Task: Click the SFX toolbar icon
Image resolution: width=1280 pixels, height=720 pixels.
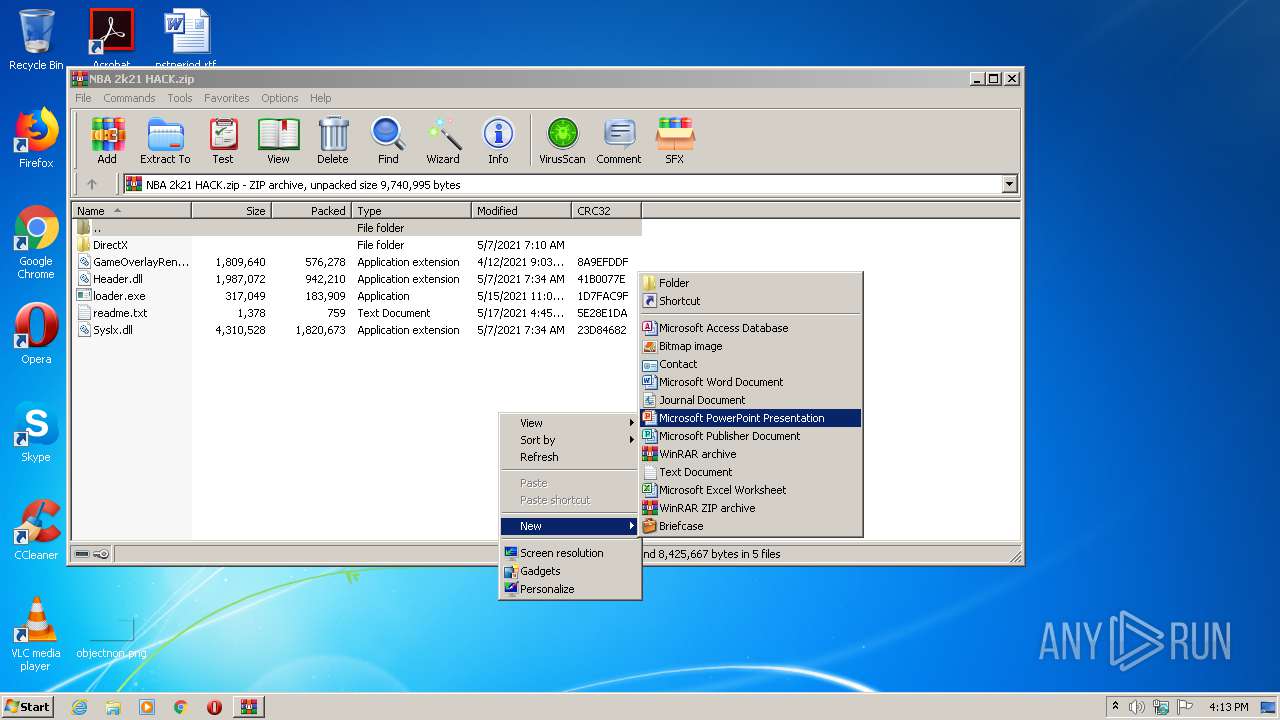Action: (x=675, y=141)
